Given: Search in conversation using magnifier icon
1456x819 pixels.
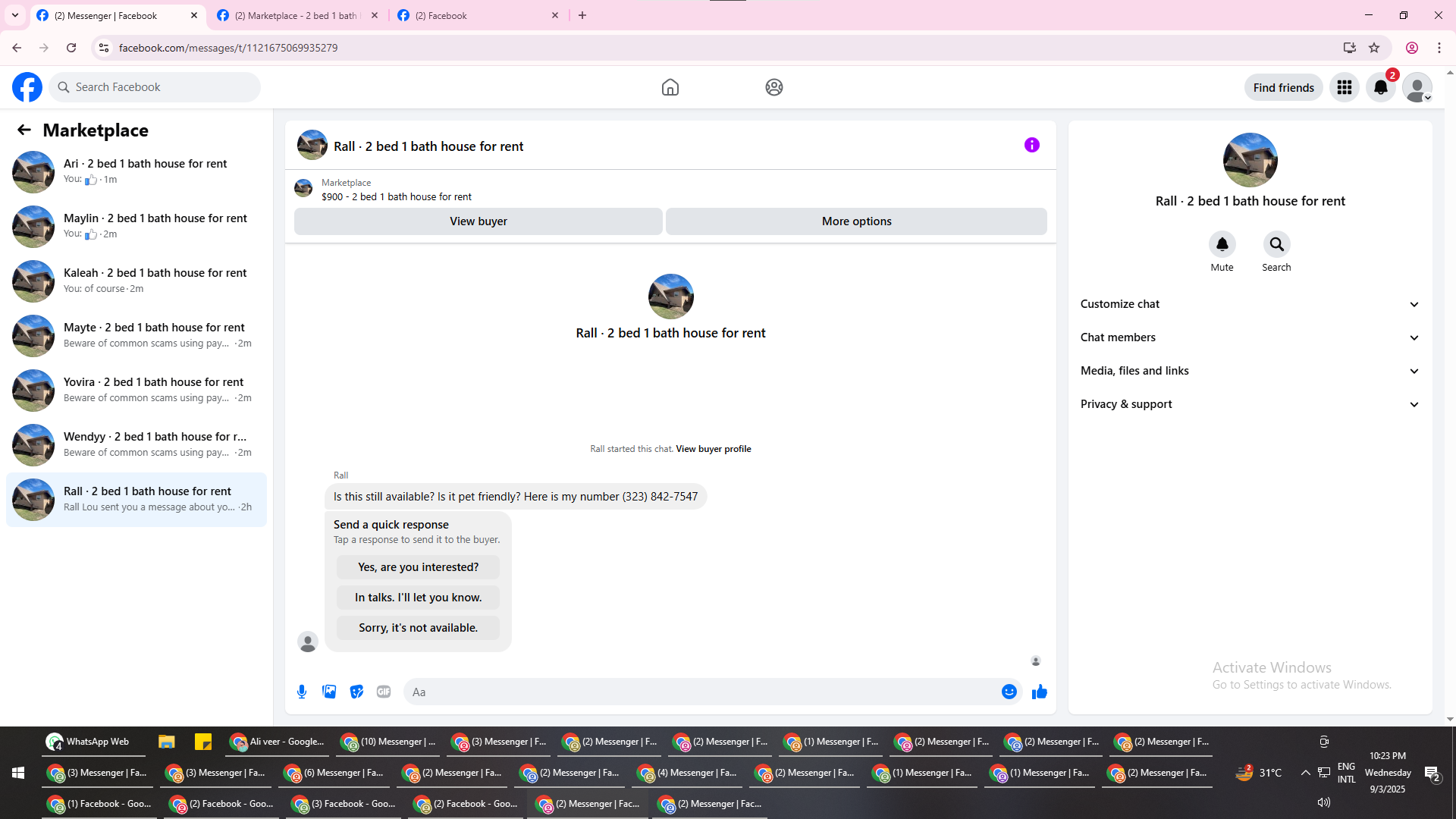Looking at the screenshot, I should tap(1277, 244).
